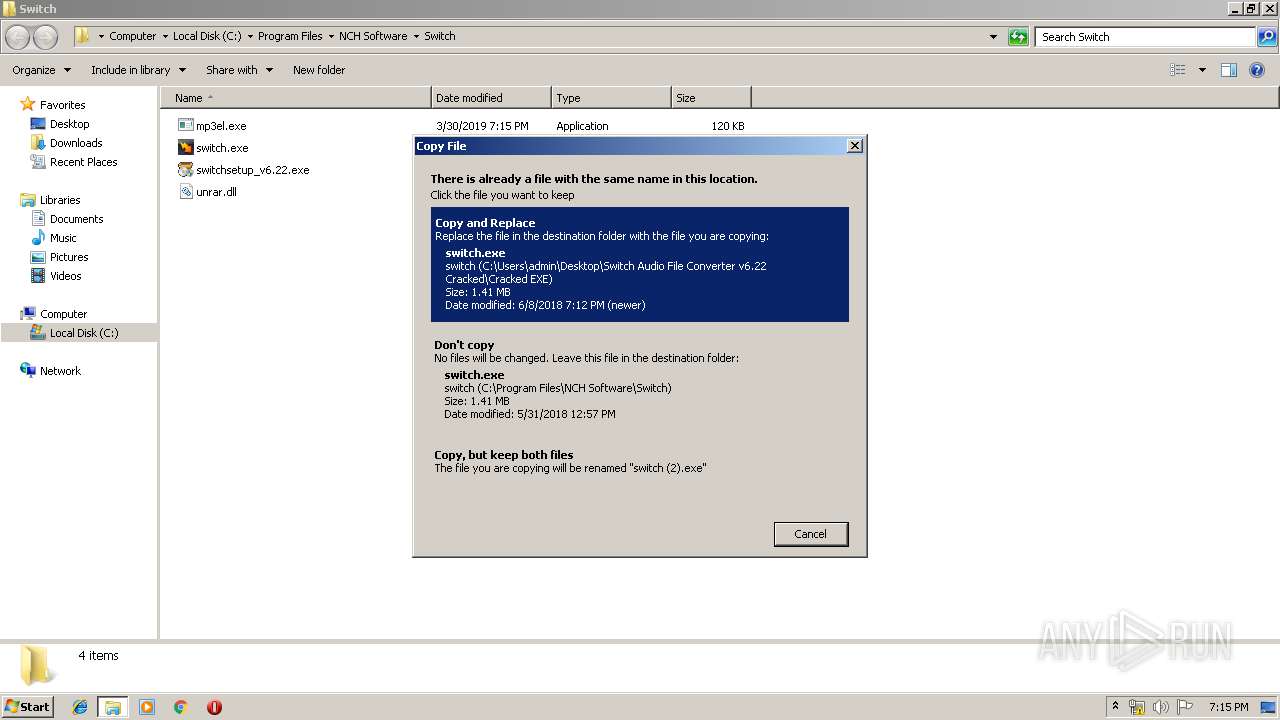Sort by the Type column header

tap(611, 98)
